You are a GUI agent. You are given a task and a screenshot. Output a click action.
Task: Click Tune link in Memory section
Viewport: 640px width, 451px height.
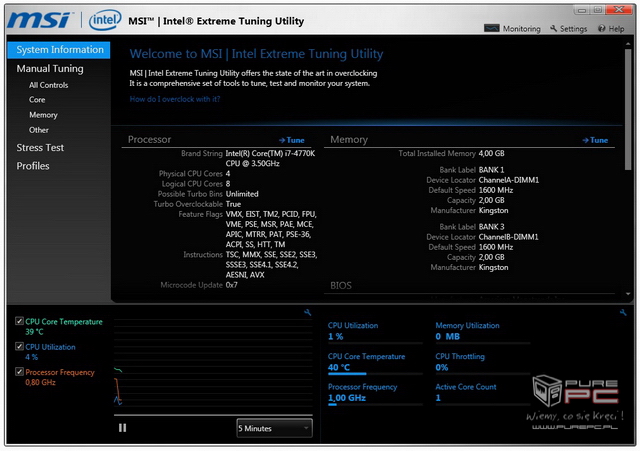tap(596, 141)
